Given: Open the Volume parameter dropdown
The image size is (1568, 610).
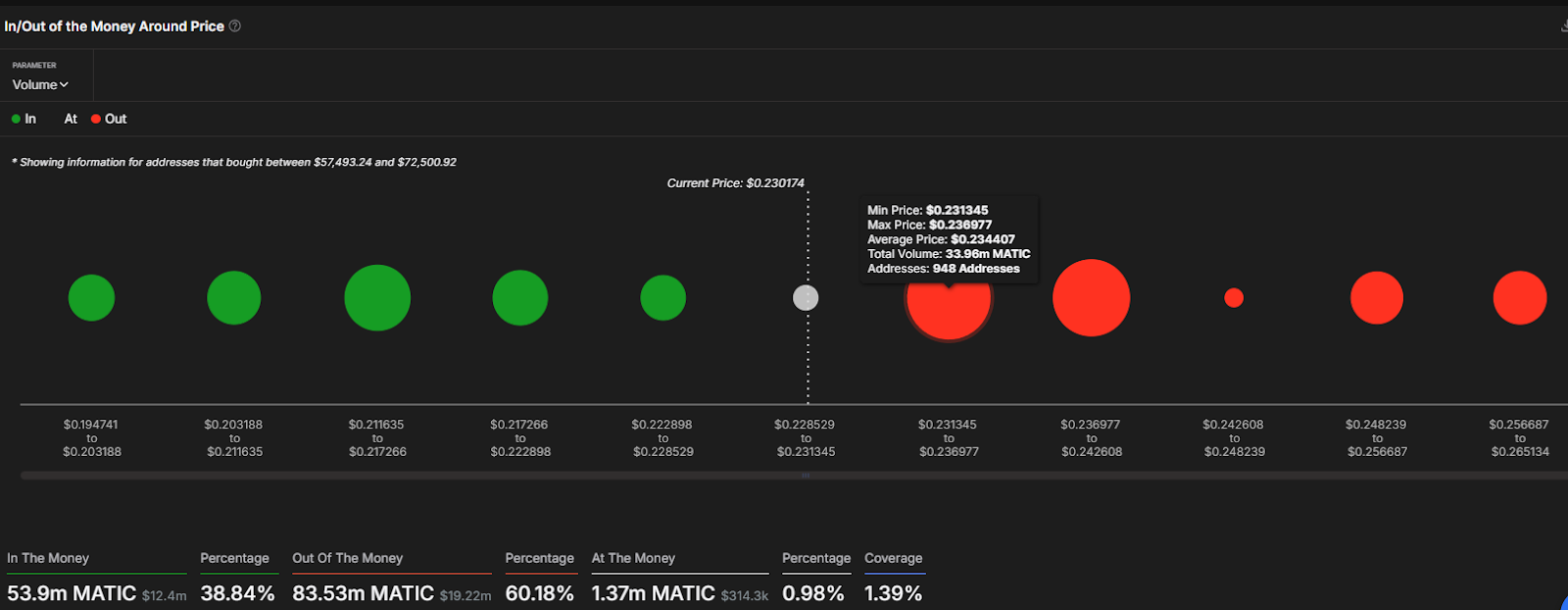Looking at the screenshot, I should point(40,85).
